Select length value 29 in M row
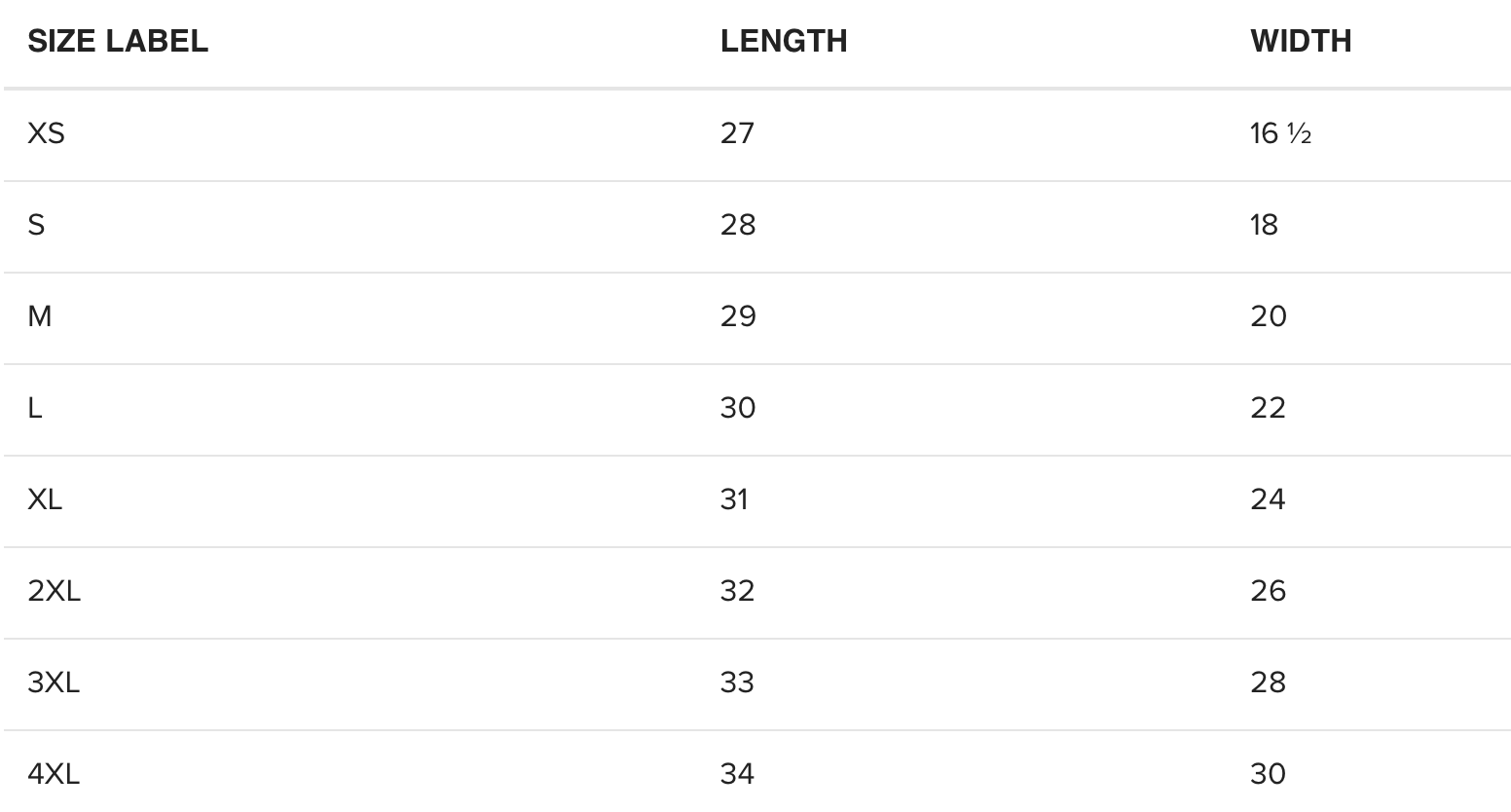1511x812 pixels. point(738,316)
